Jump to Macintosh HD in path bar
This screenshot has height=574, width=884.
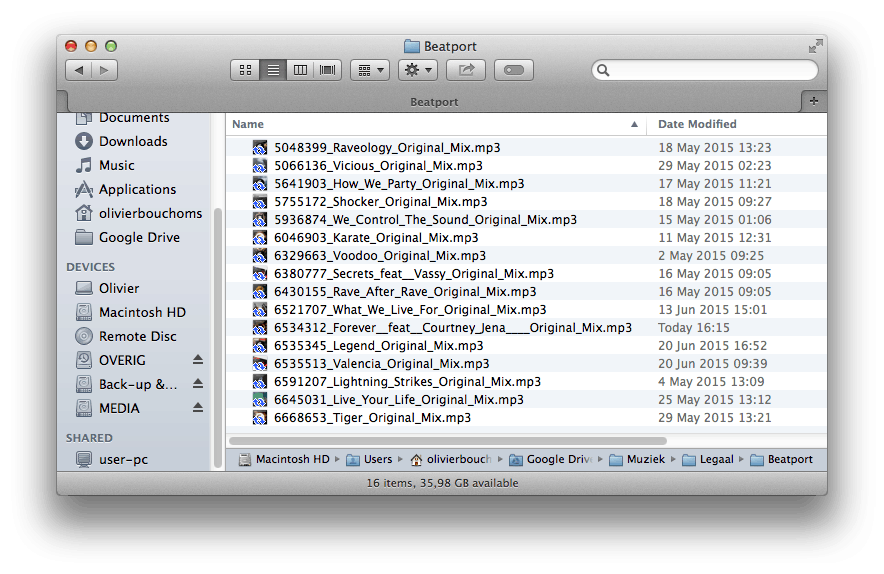click(285, 460)
